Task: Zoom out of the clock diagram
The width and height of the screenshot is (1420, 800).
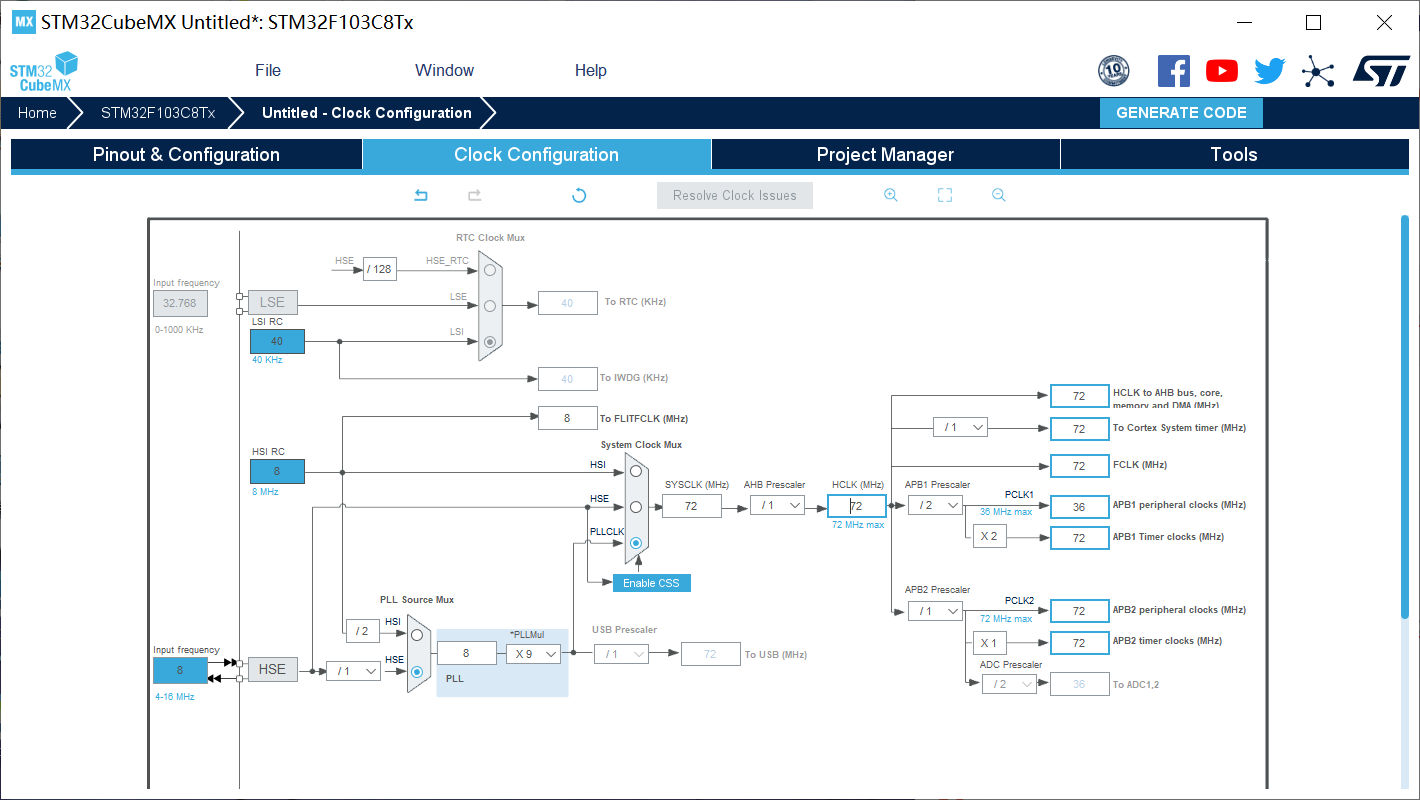Action: coord(998,195)
